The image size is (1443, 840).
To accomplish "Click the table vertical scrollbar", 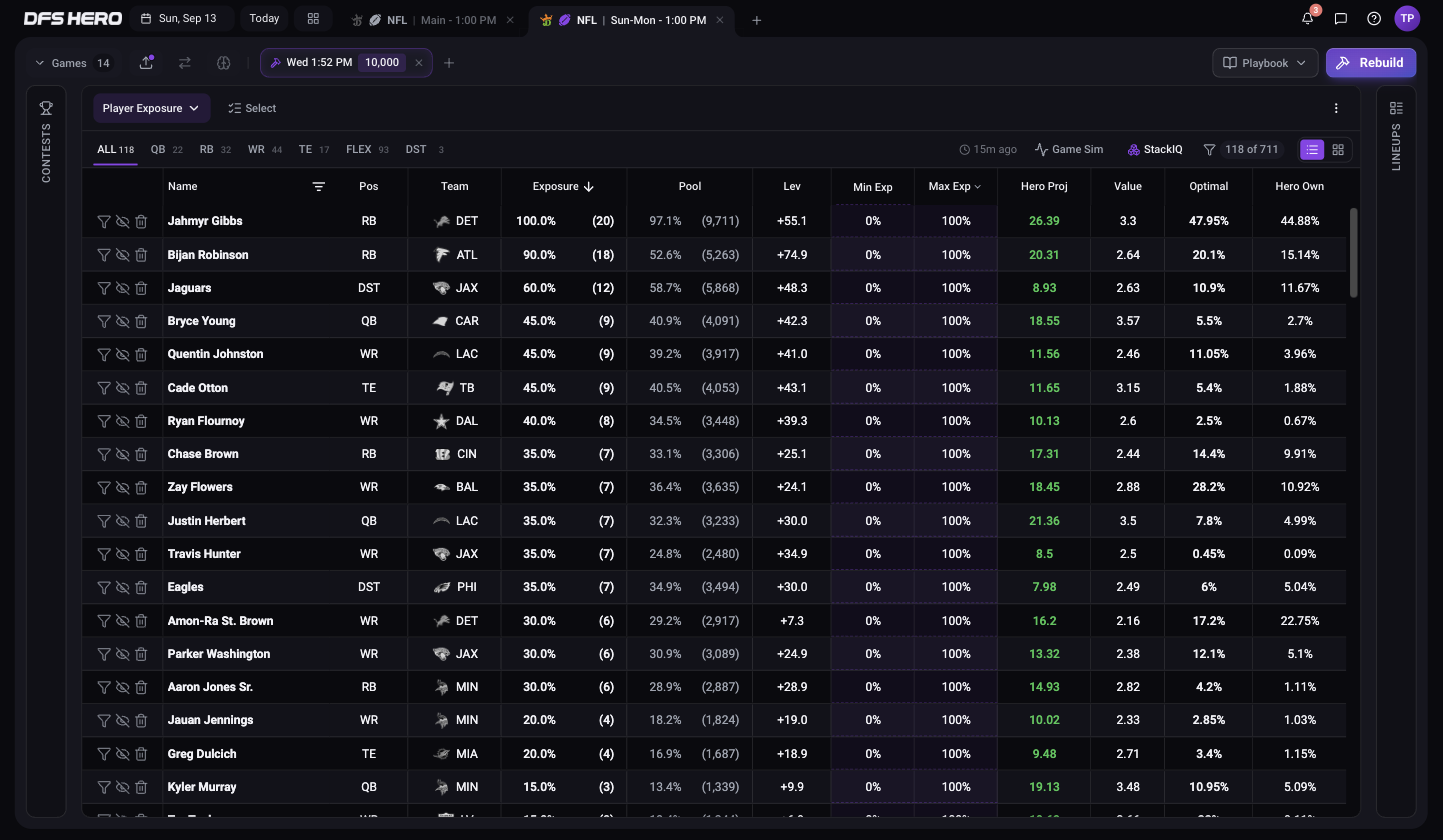I will (1354, 252).
